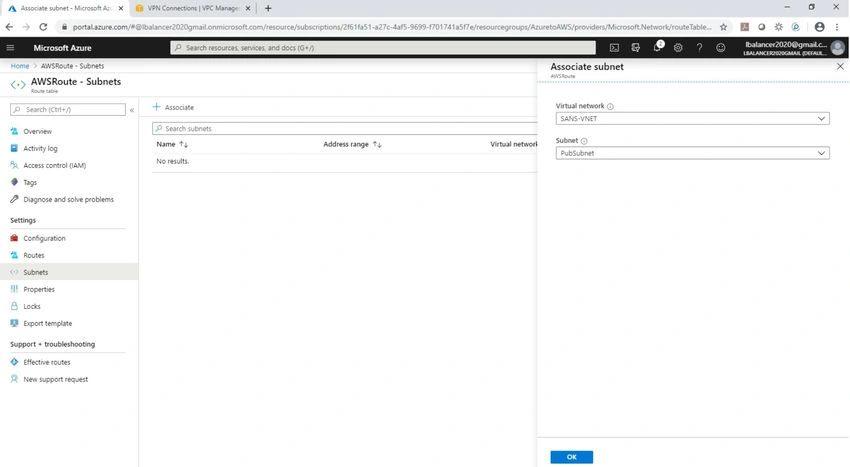
Task: Open a new browser tab
Action: point(268,8)
